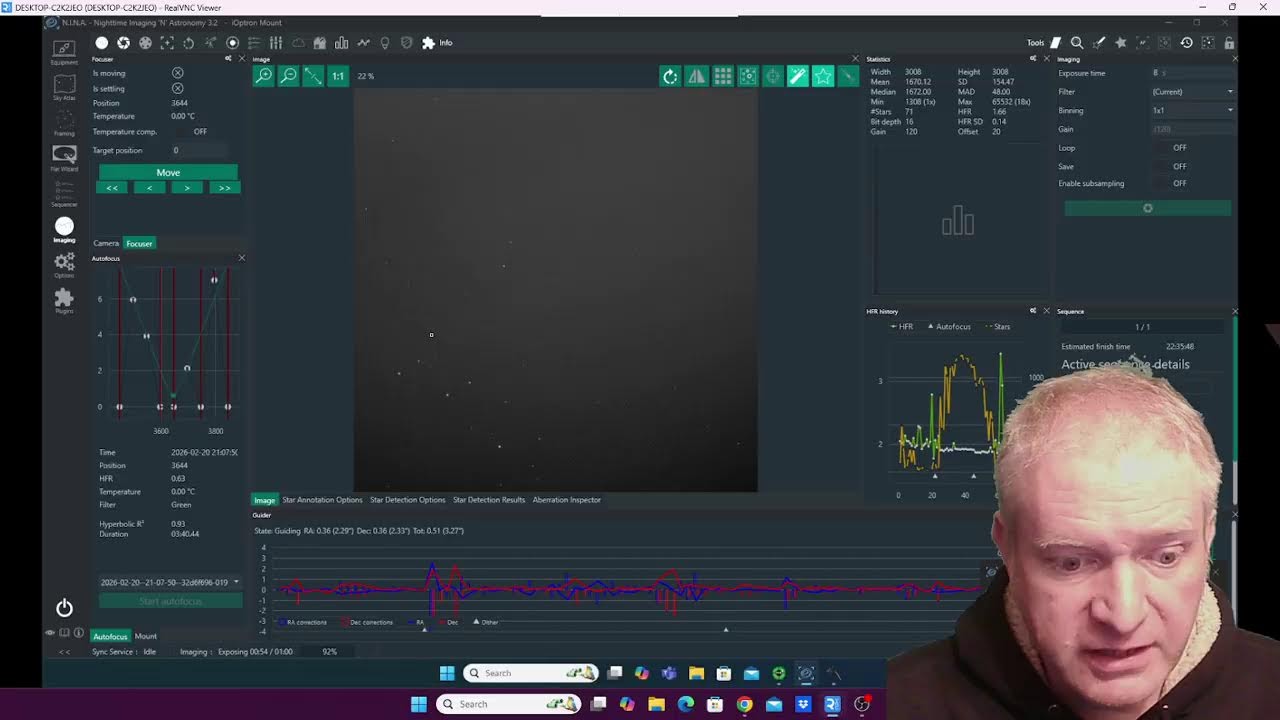Toggle the auto stretch wand icon

[797, 76]
